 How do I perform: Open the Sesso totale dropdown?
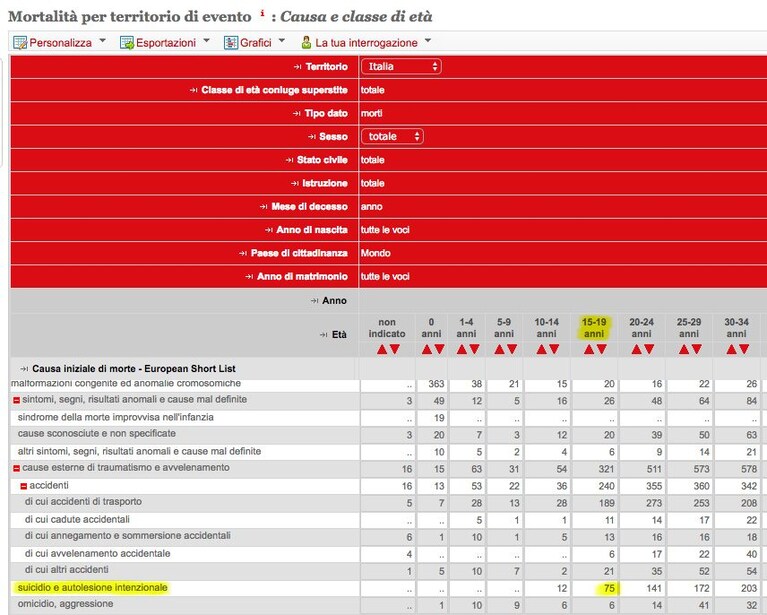click(392, 137)
